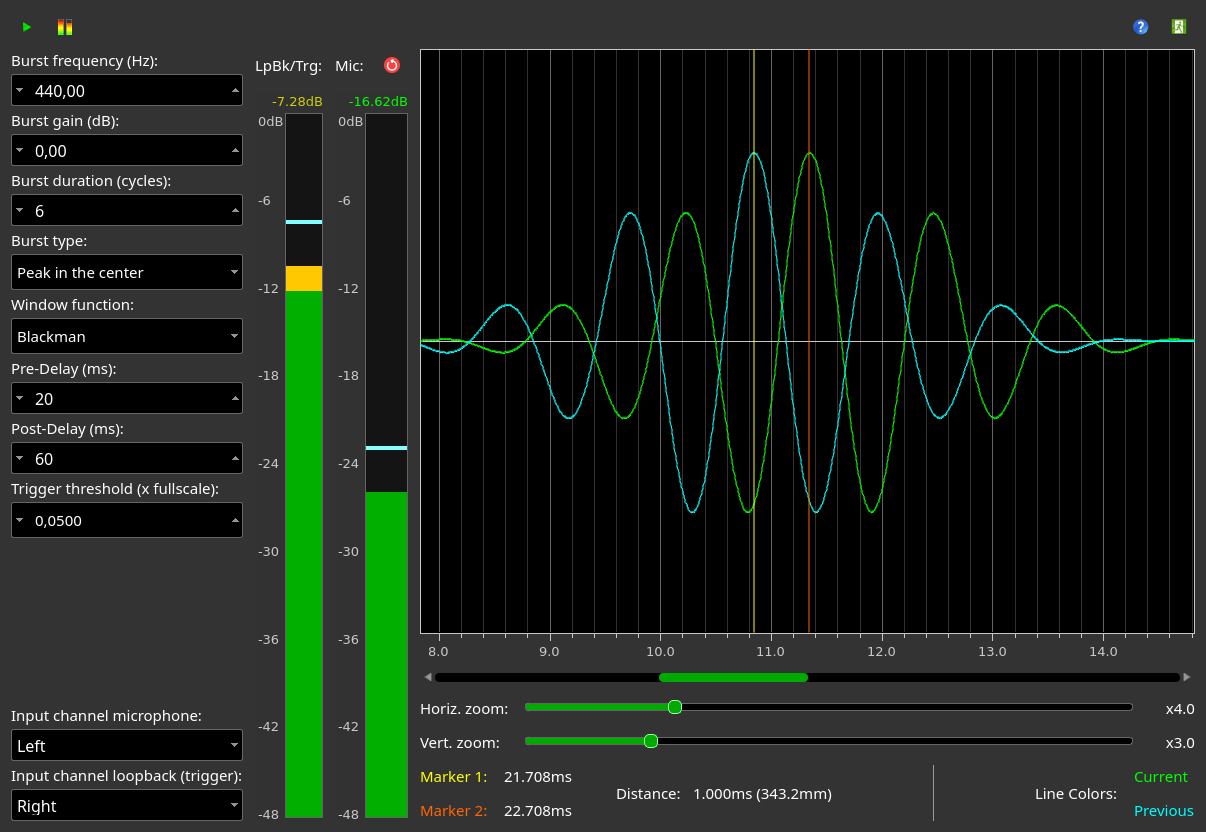Click the -7.28dB peak readout
Image resolution: width=1206 pixels, height=832 pixels.
tap(297, 101)
